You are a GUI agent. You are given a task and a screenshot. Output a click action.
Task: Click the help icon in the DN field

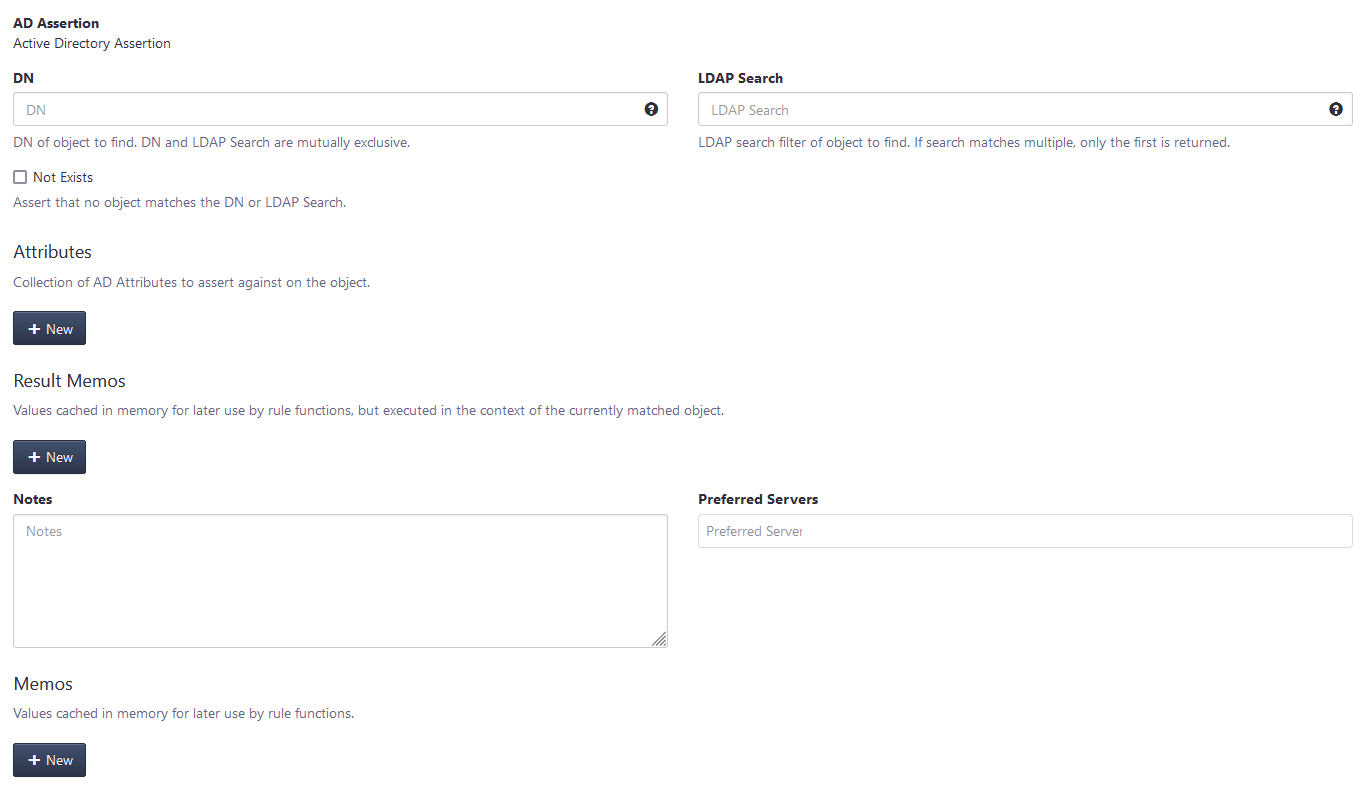[x=651, y=109]
